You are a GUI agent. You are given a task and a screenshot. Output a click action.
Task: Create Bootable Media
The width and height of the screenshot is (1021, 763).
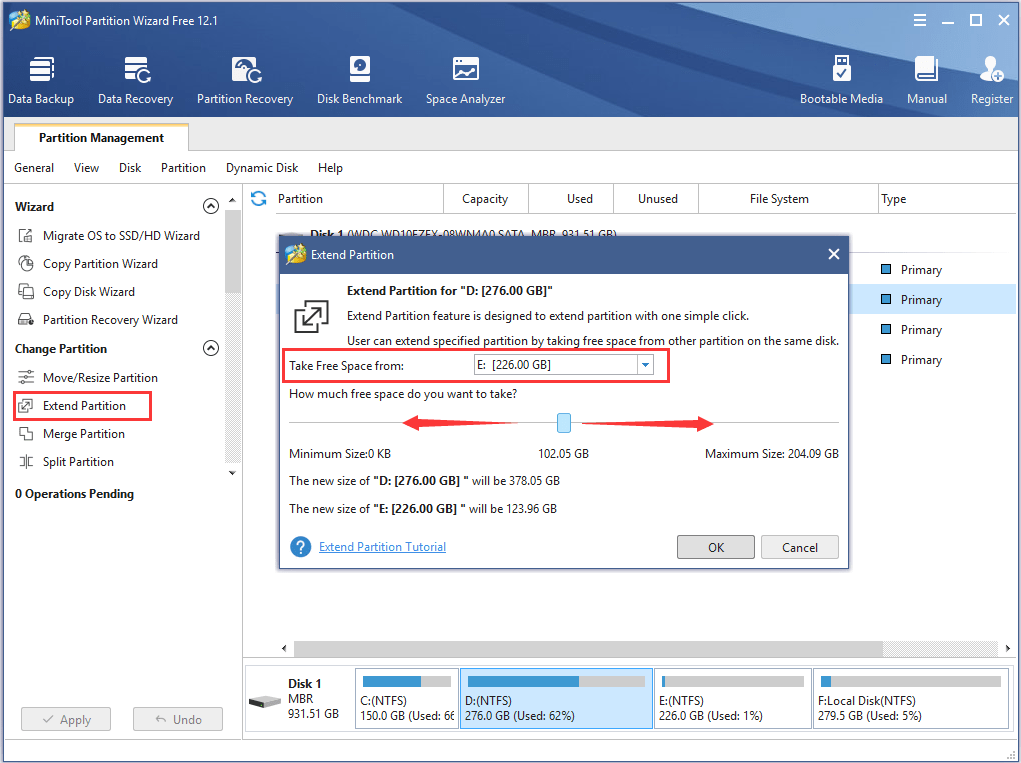coord(841,81)
